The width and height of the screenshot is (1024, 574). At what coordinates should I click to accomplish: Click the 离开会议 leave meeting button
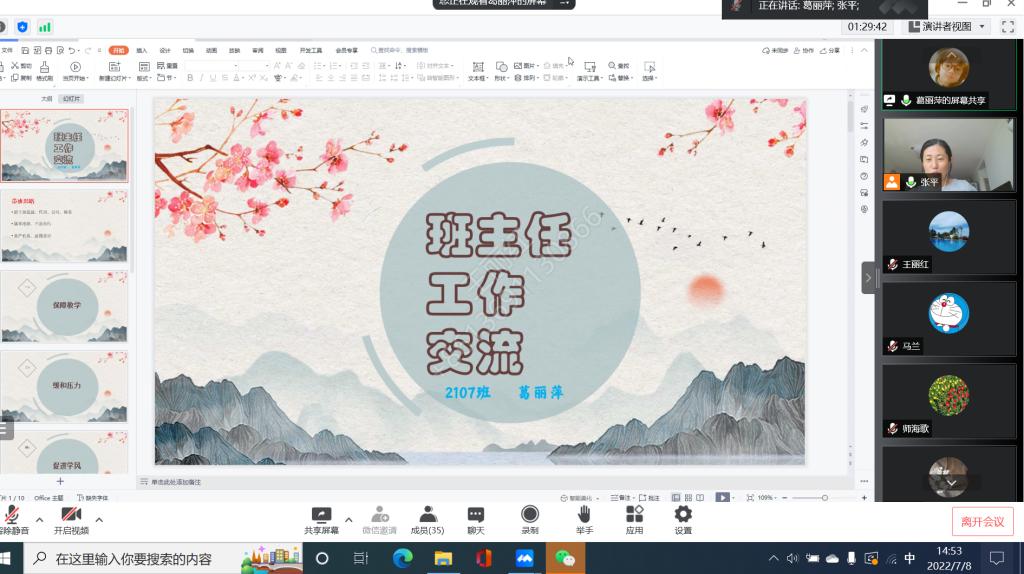[982, 521]
